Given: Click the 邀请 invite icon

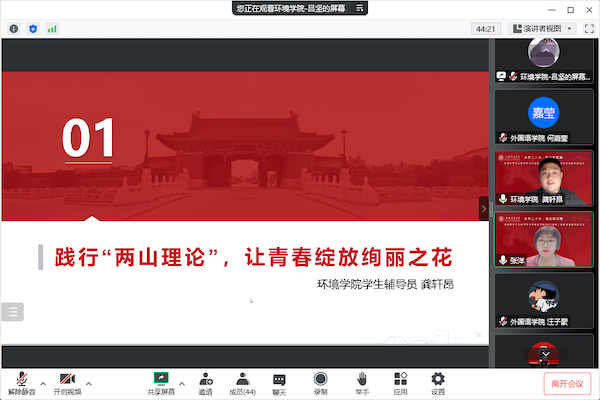Looking at the screenshot, I should (205, 383).
